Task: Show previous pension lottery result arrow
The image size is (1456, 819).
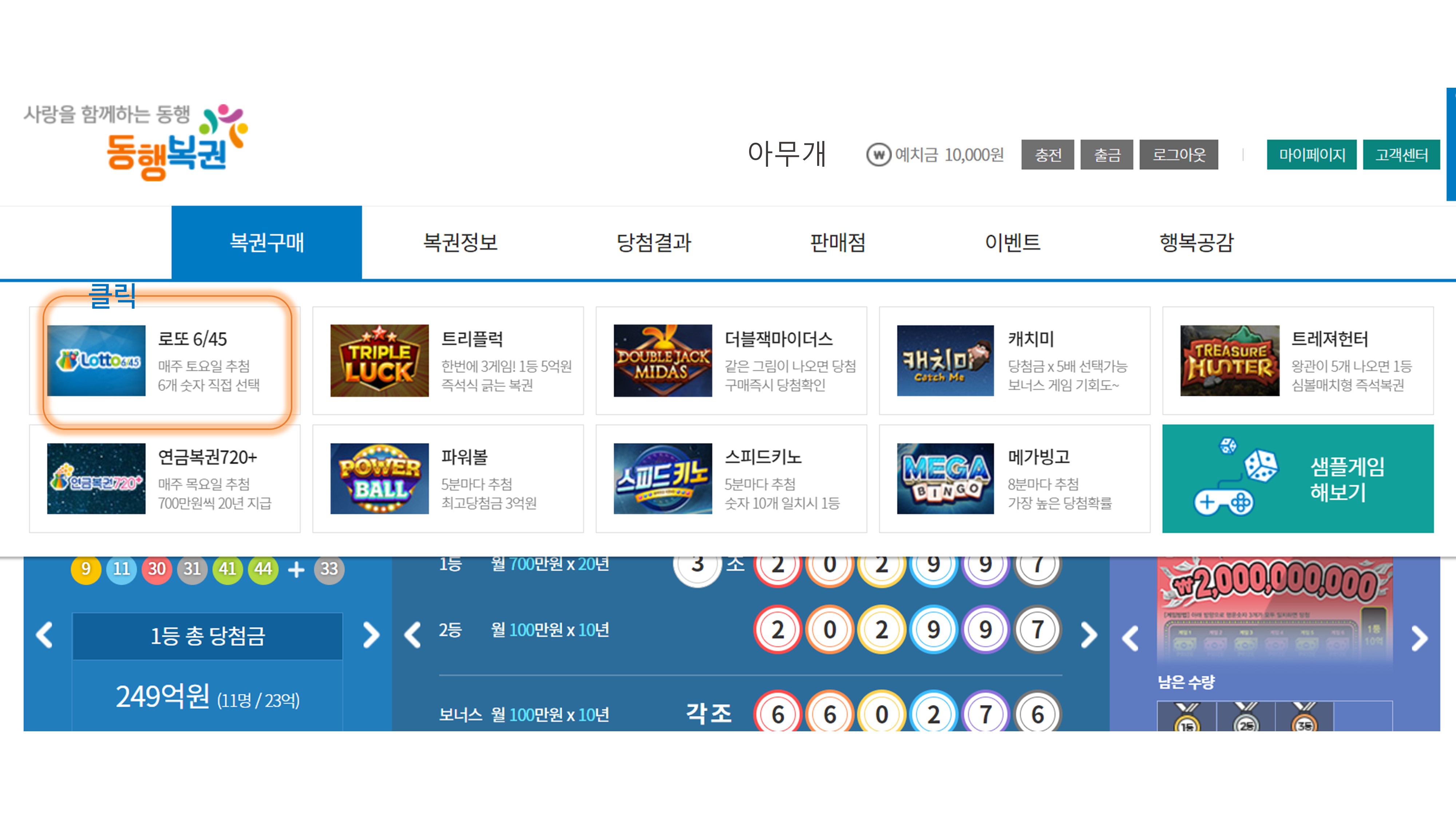Action: click(x=413, y=635)
